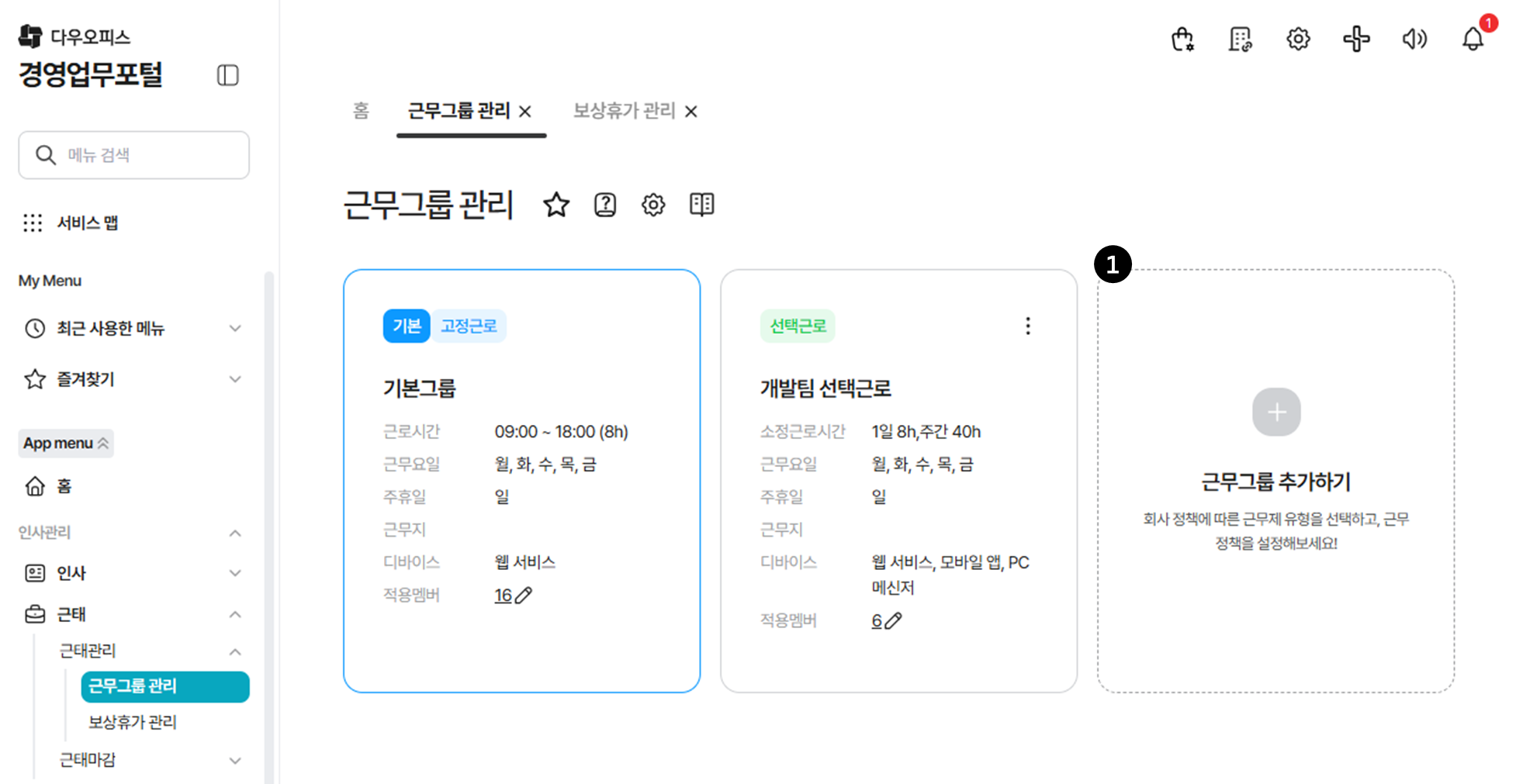Click the notification bell icon

(1472, 39)
